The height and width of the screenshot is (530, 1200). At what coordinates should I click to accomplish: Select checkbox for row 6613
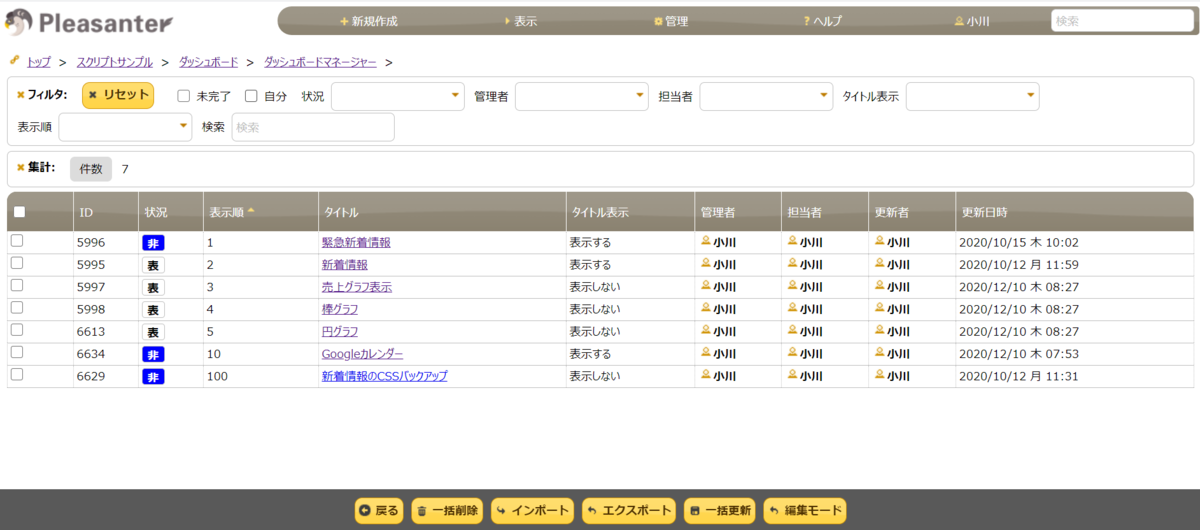pos(17,330)
